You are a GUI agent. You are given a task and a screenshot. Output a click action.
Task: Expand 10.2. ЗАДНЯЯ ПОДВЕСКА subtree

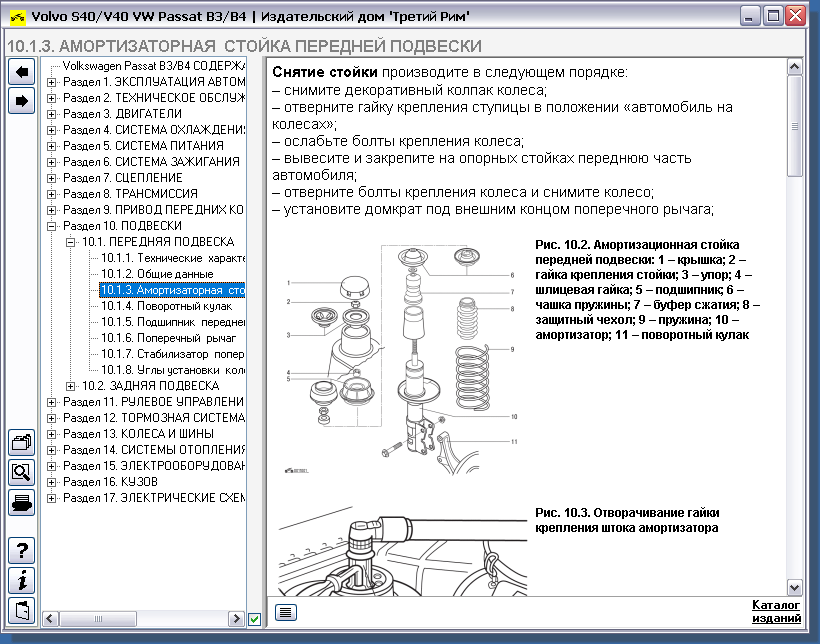[70, 386]
